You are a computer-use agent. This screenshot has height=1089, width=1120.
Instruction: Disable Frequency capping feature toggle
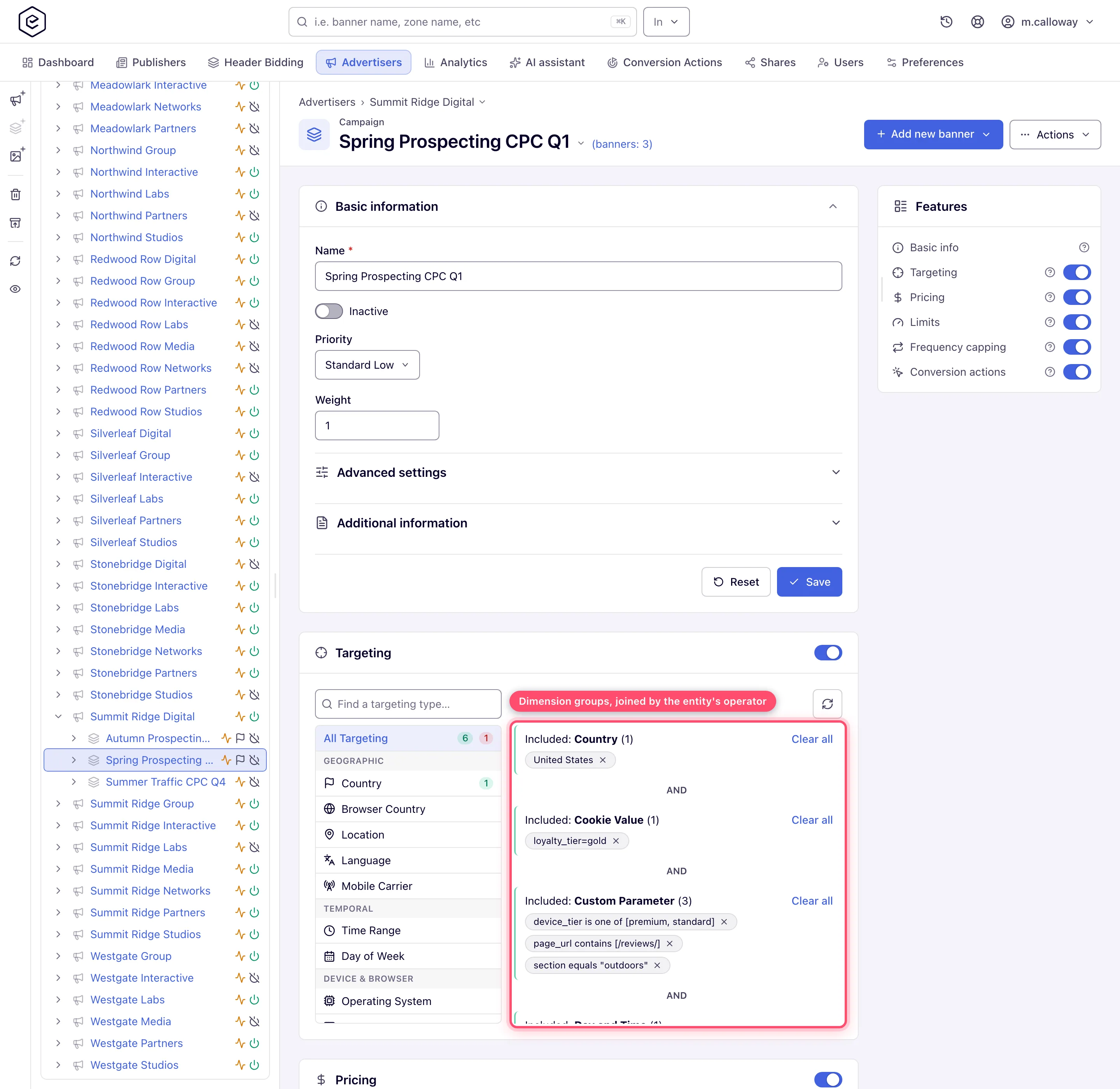[x=1076, y=347]
